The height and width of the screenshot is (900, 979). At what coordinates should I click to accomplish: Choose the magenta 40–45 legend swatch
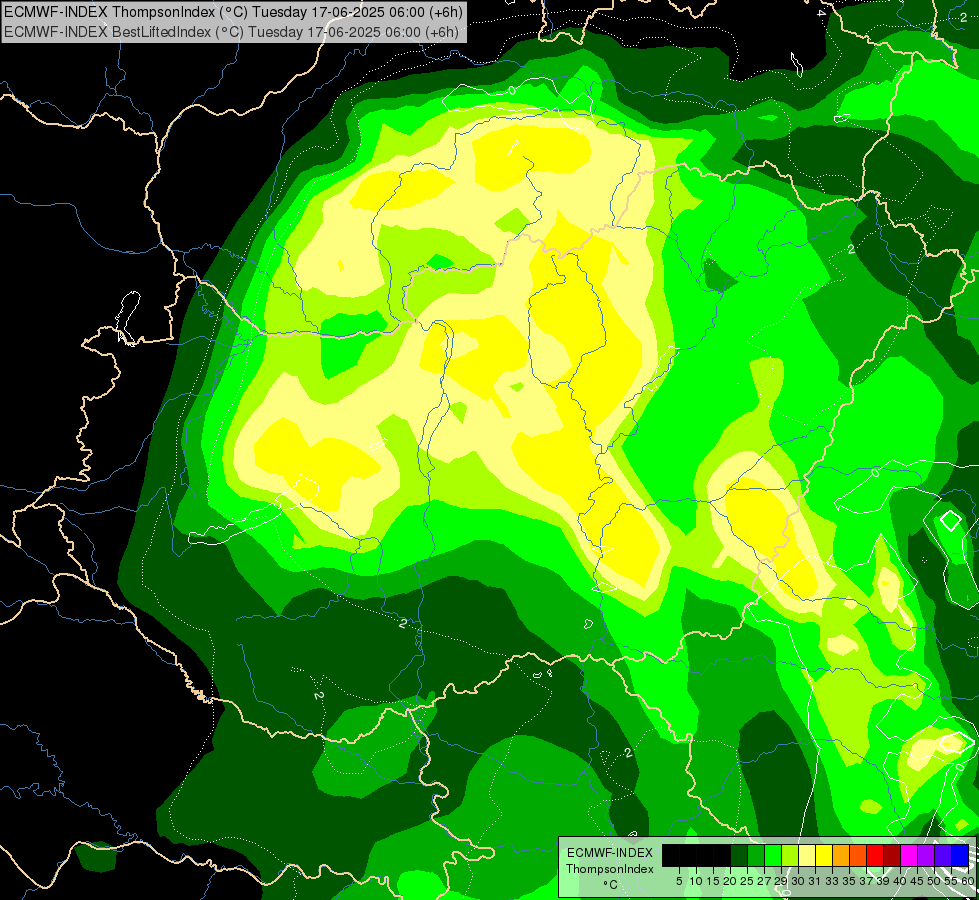click(909, 855)
